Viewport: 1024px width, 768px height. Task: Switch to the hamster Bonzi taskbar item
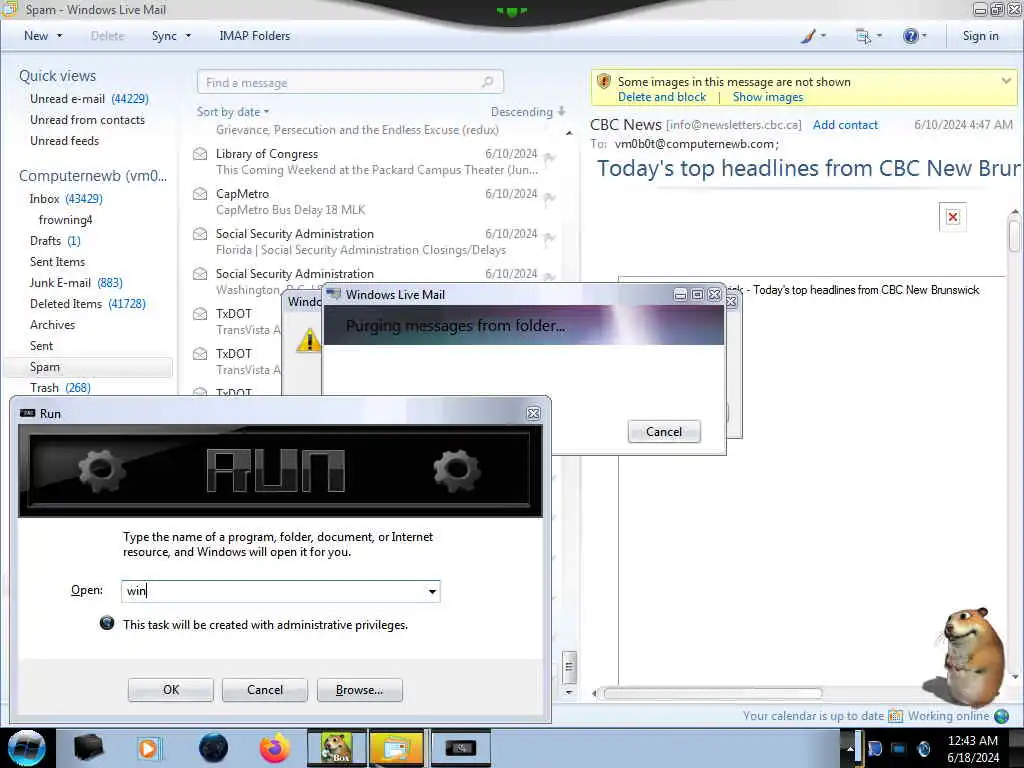click(337, 748)
